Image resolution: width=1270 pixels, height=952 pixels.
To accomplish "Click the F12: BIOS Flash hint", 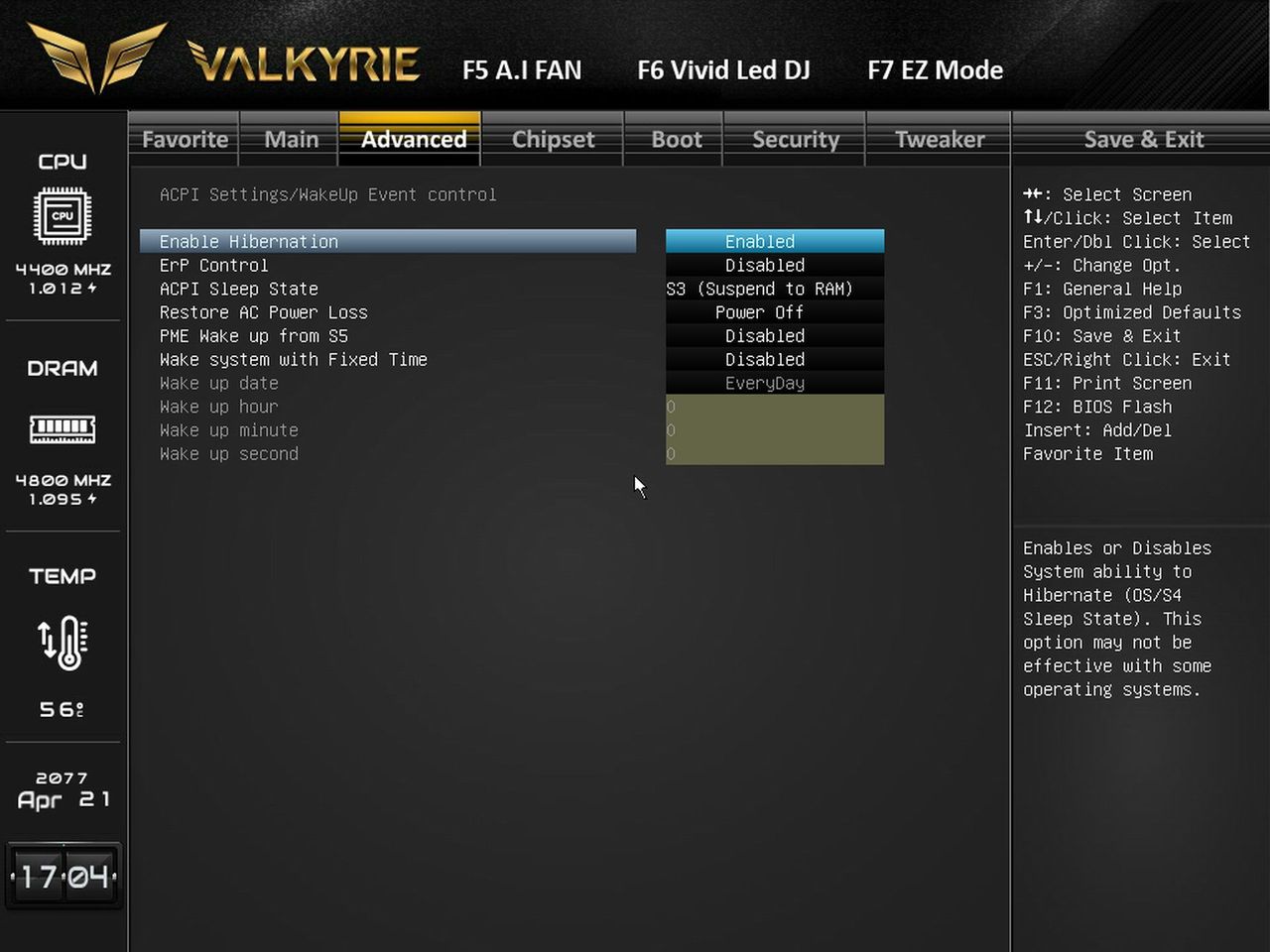I will pos(1097,407).
